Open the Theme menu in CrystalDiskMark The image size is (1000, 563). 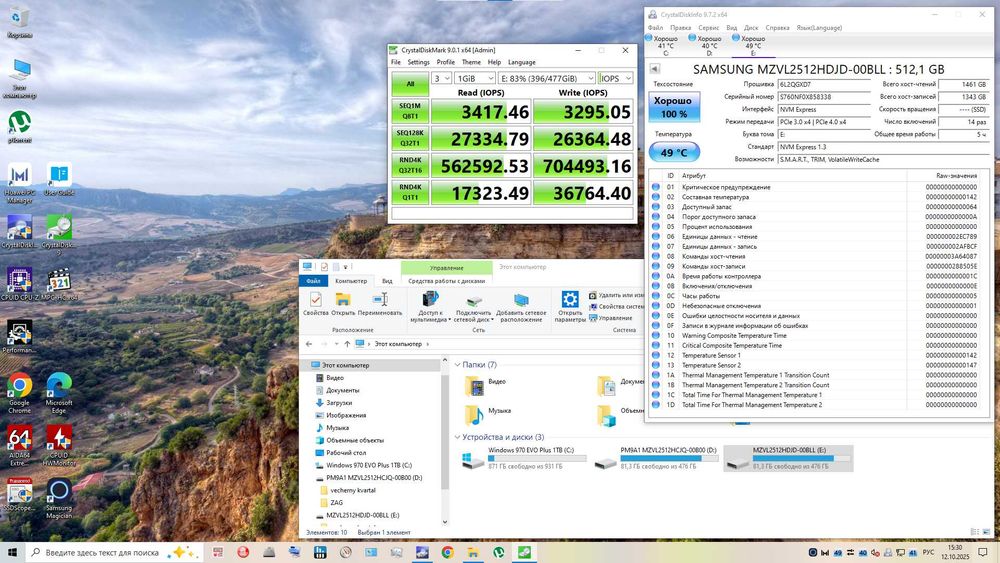tap(471, 62)
